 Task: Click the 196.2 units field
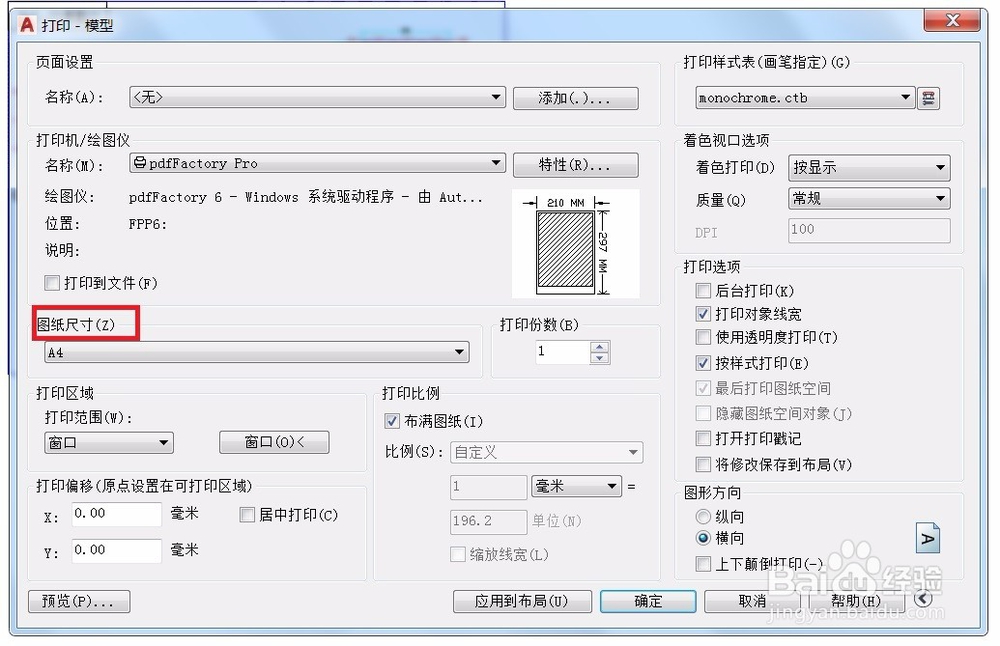489,522
